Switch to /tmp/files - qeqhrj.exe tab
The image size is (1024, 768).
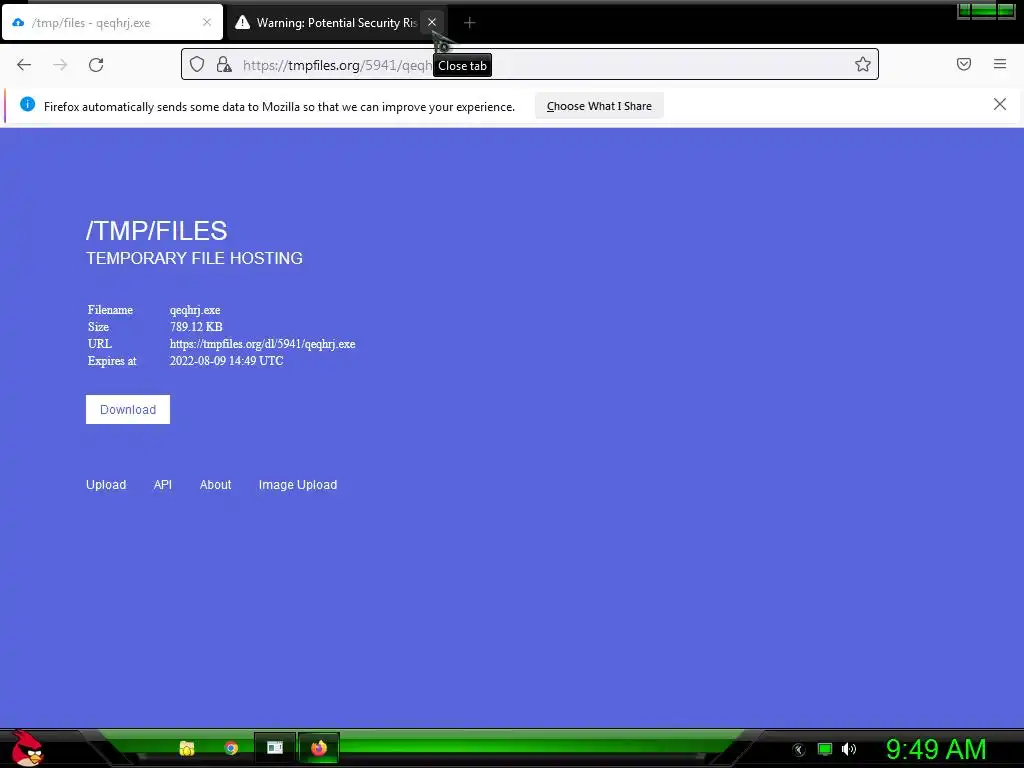pyautogui.click(x=112, y=22)
